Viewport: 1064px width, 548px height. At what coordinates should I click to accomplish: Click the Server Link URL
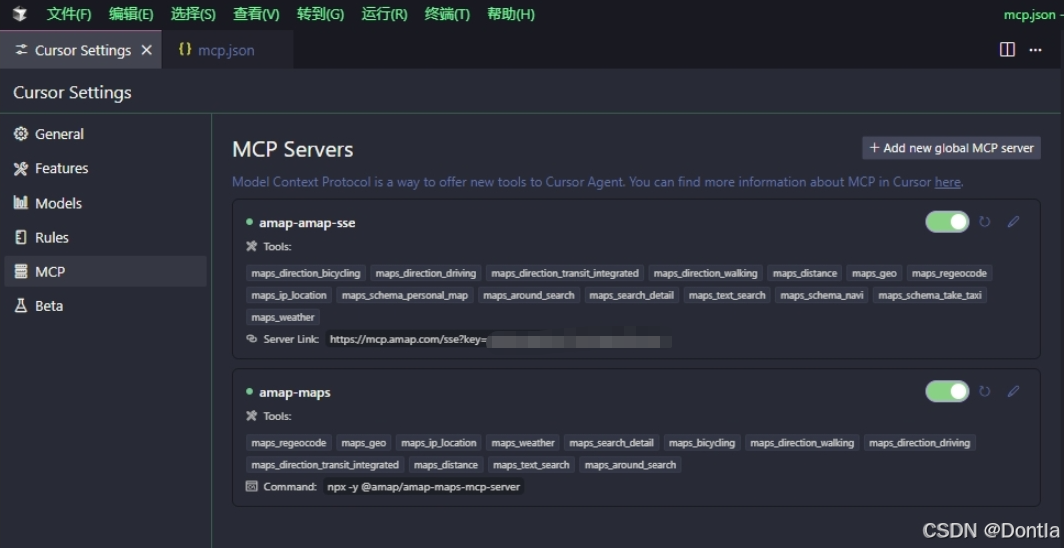[499, 339]
